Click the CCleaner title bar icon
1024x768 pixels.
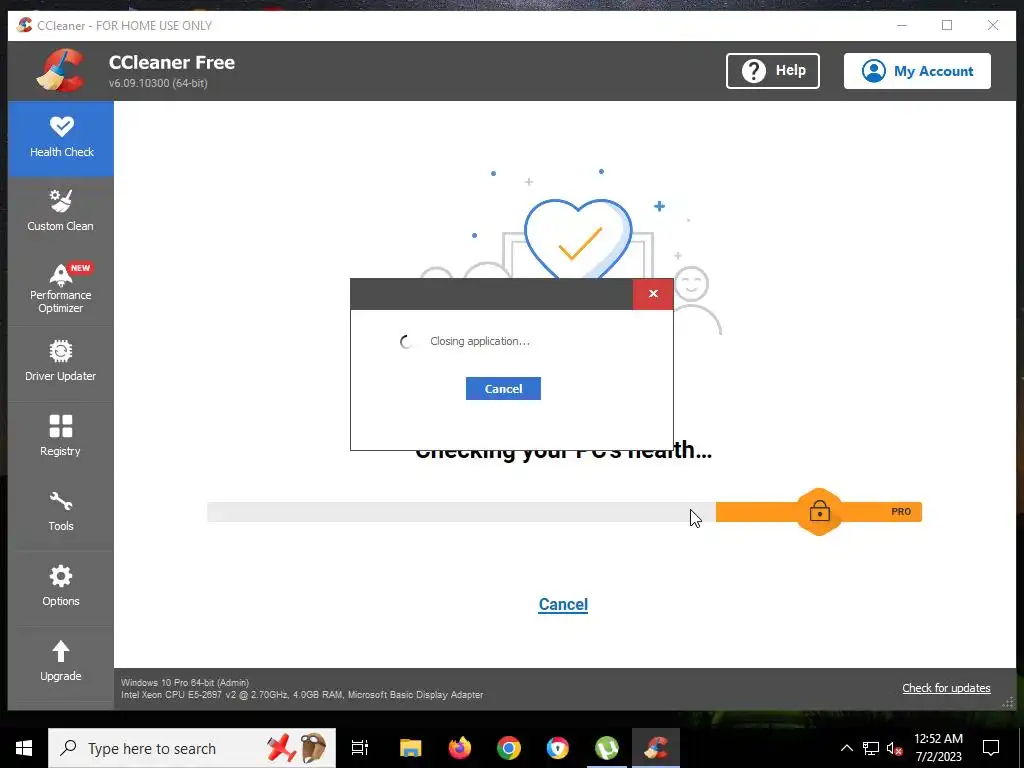click(24, 25)
